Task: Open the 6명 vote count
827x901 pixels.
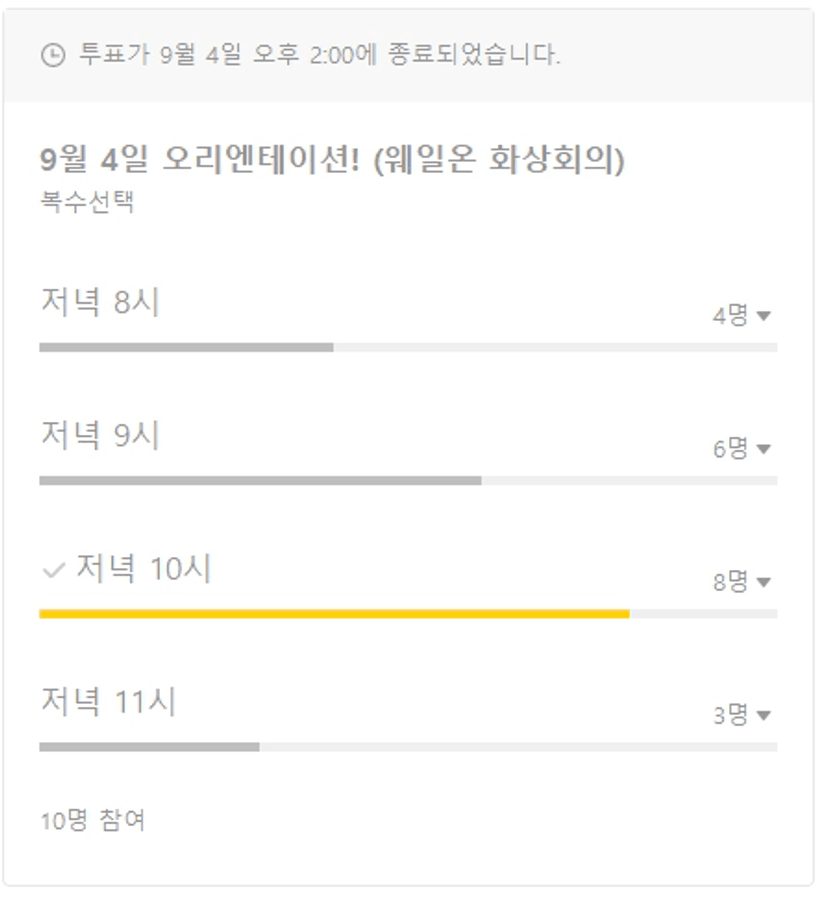Action: point(730,448)
